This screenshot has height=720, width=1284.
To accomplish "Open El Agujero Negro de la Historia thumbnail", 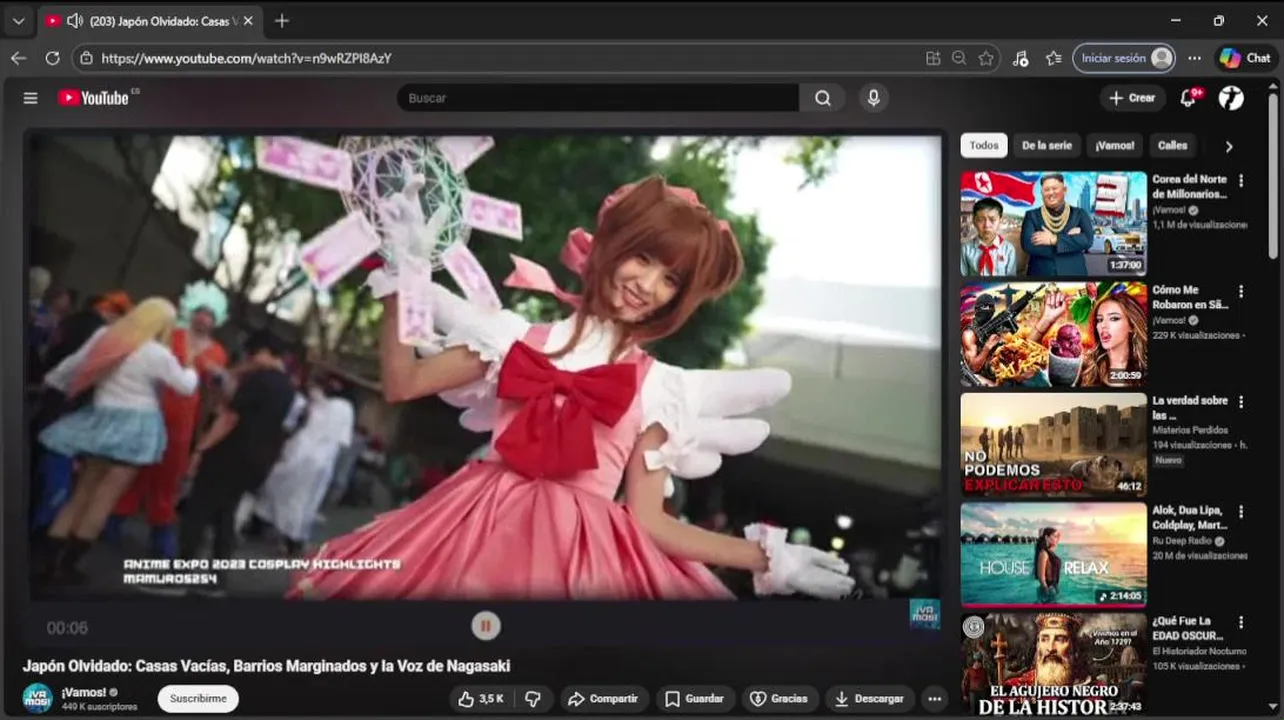I will (1053, 665).
